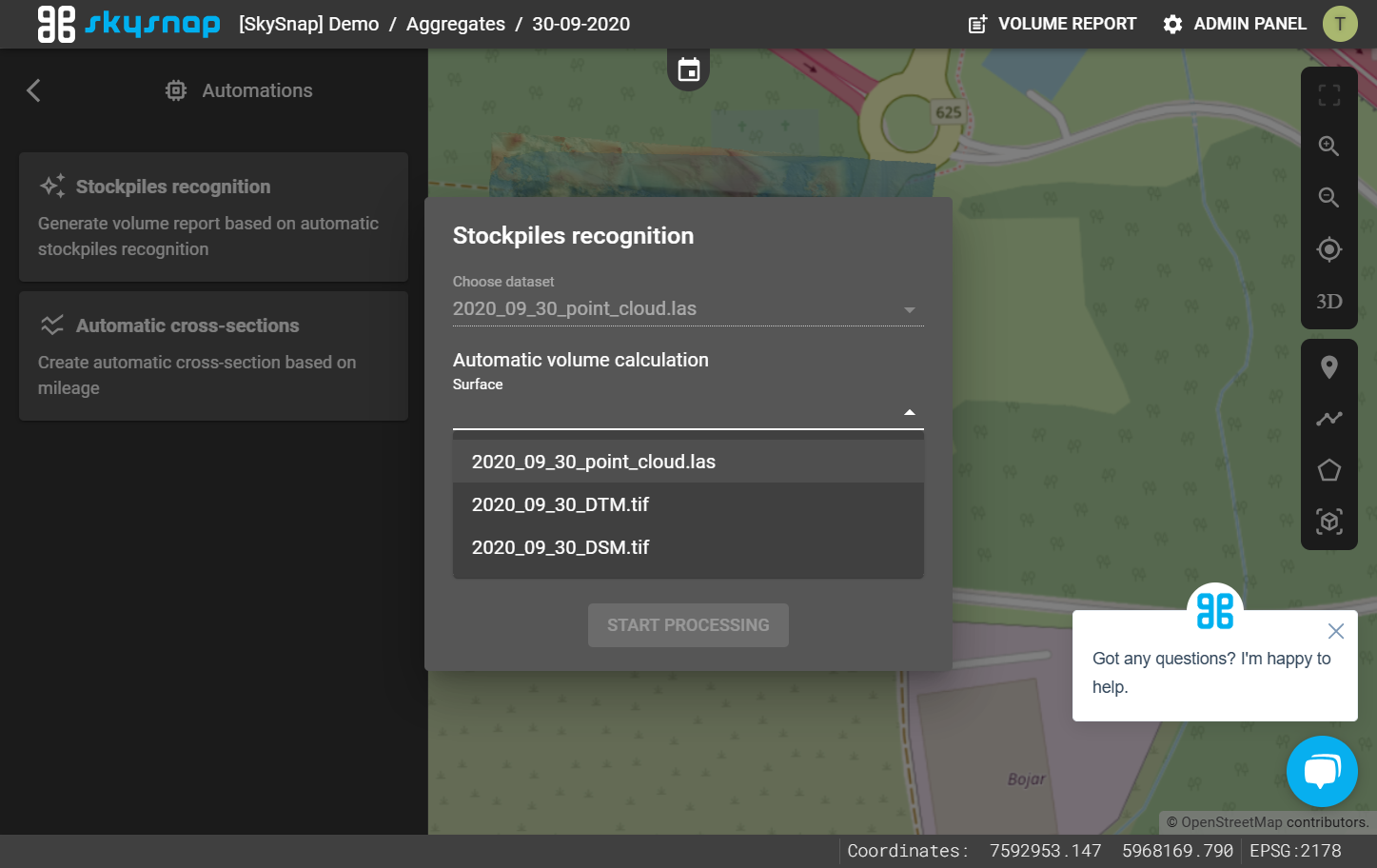Open Automatic cross-sections automation card
This screenshot has width=1377, height=868.
pos(214,356)
